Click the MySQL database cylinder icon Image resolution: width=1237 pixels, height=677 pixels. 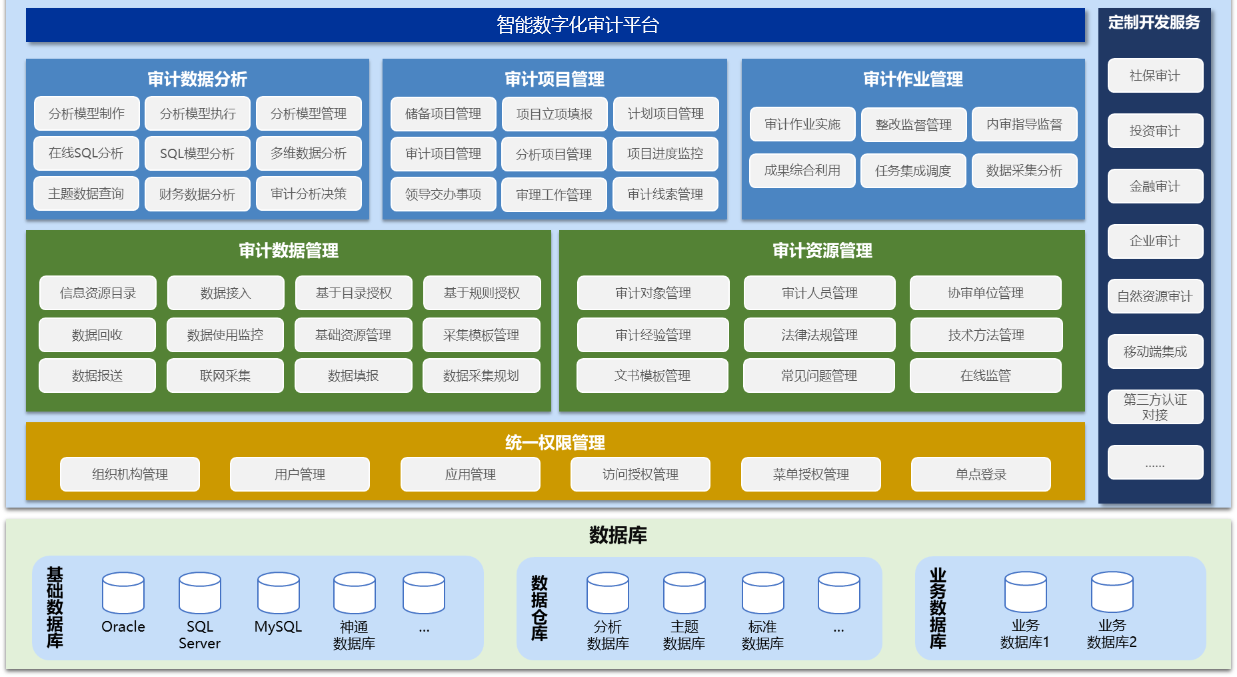tap(278, 593)
